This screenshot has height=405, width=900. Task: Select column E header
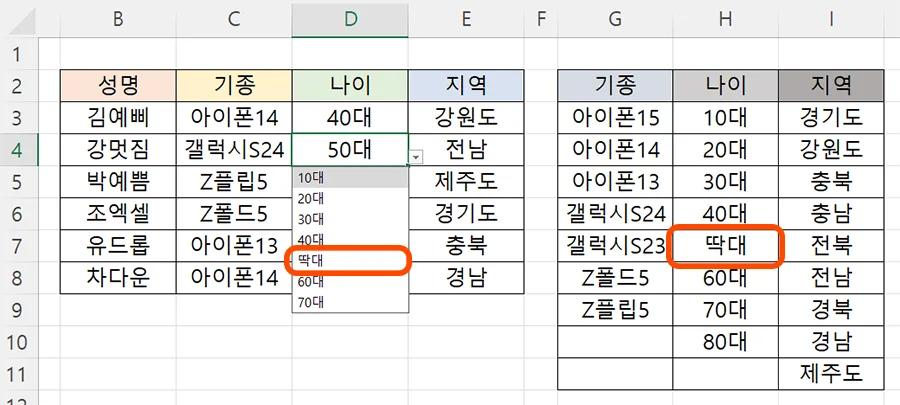pos(466,19)
